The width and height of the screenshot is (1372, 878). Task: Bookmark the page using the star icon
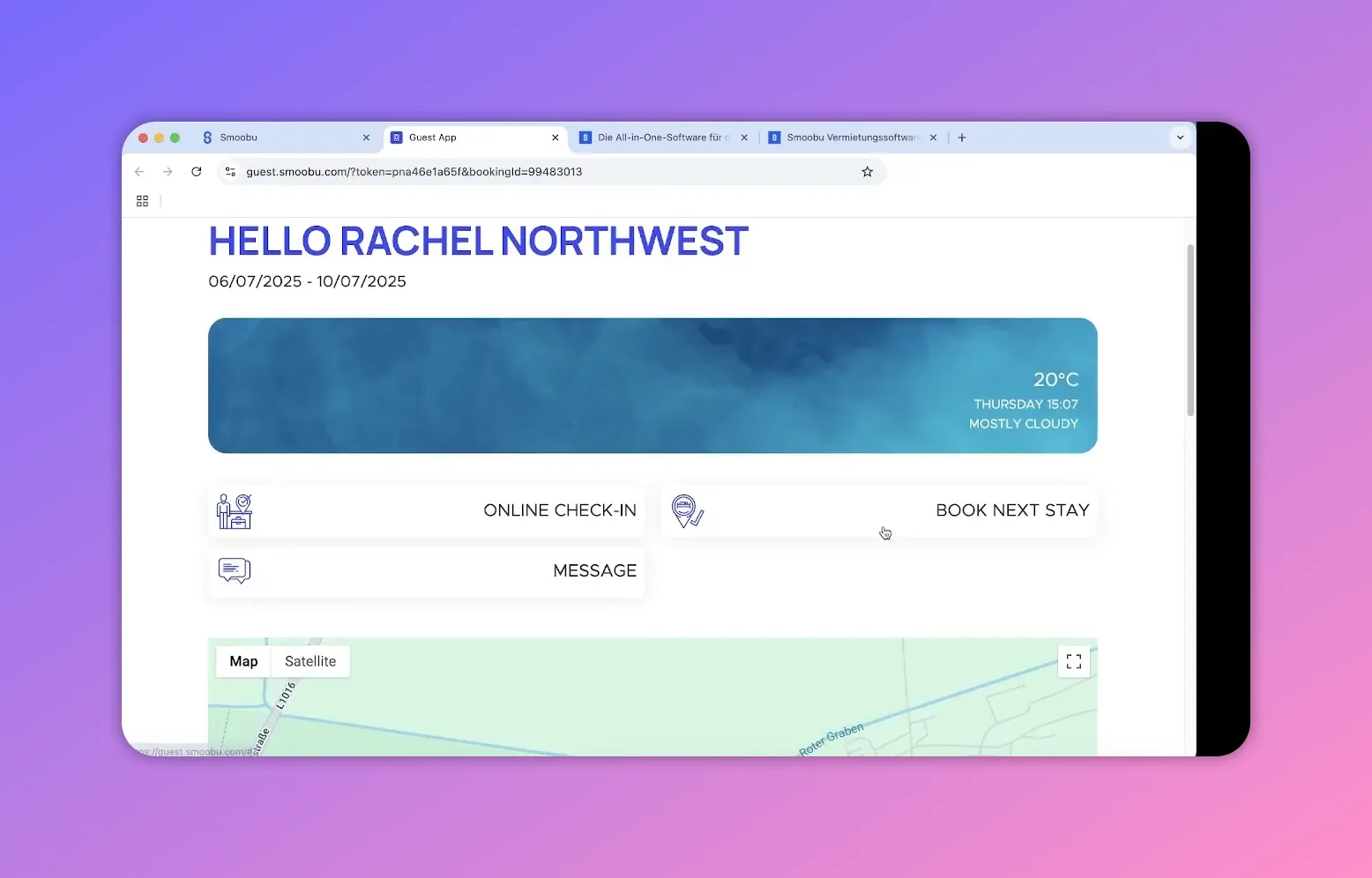(x=867, y=171)
